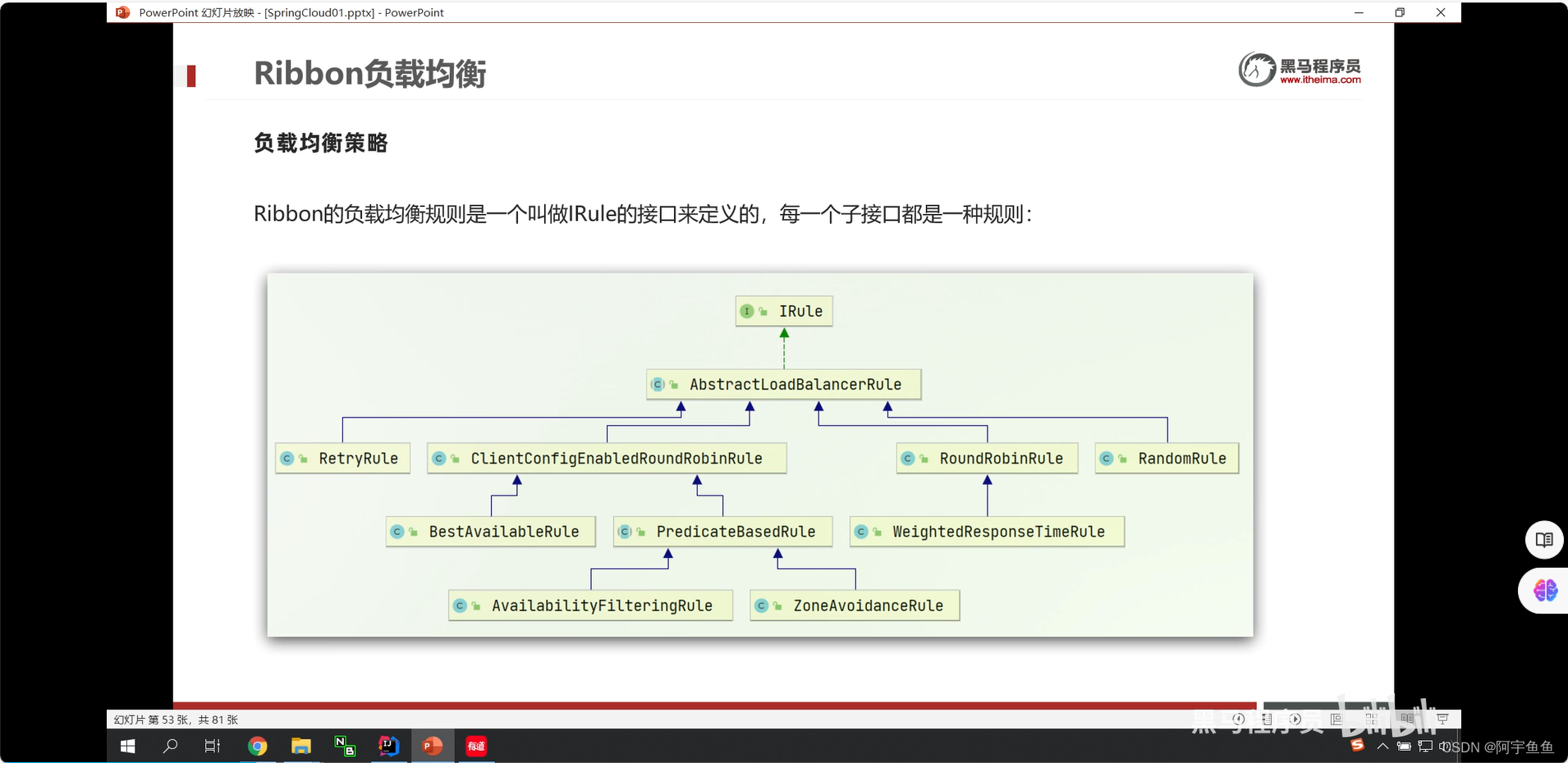Click the ZoneAvoidanceRule class node

(855, 605)
